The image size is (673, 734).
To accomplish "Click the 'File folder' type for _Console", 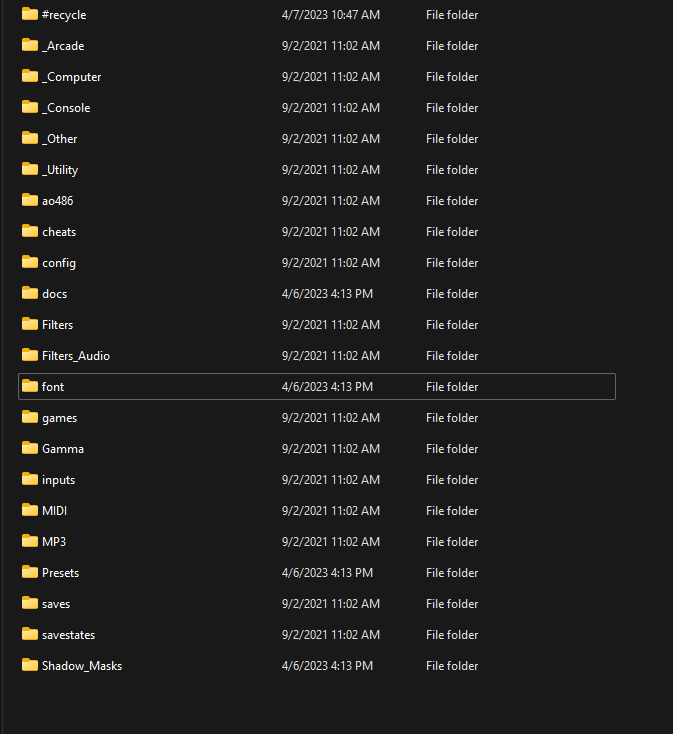I will click(x=452, y=108).
